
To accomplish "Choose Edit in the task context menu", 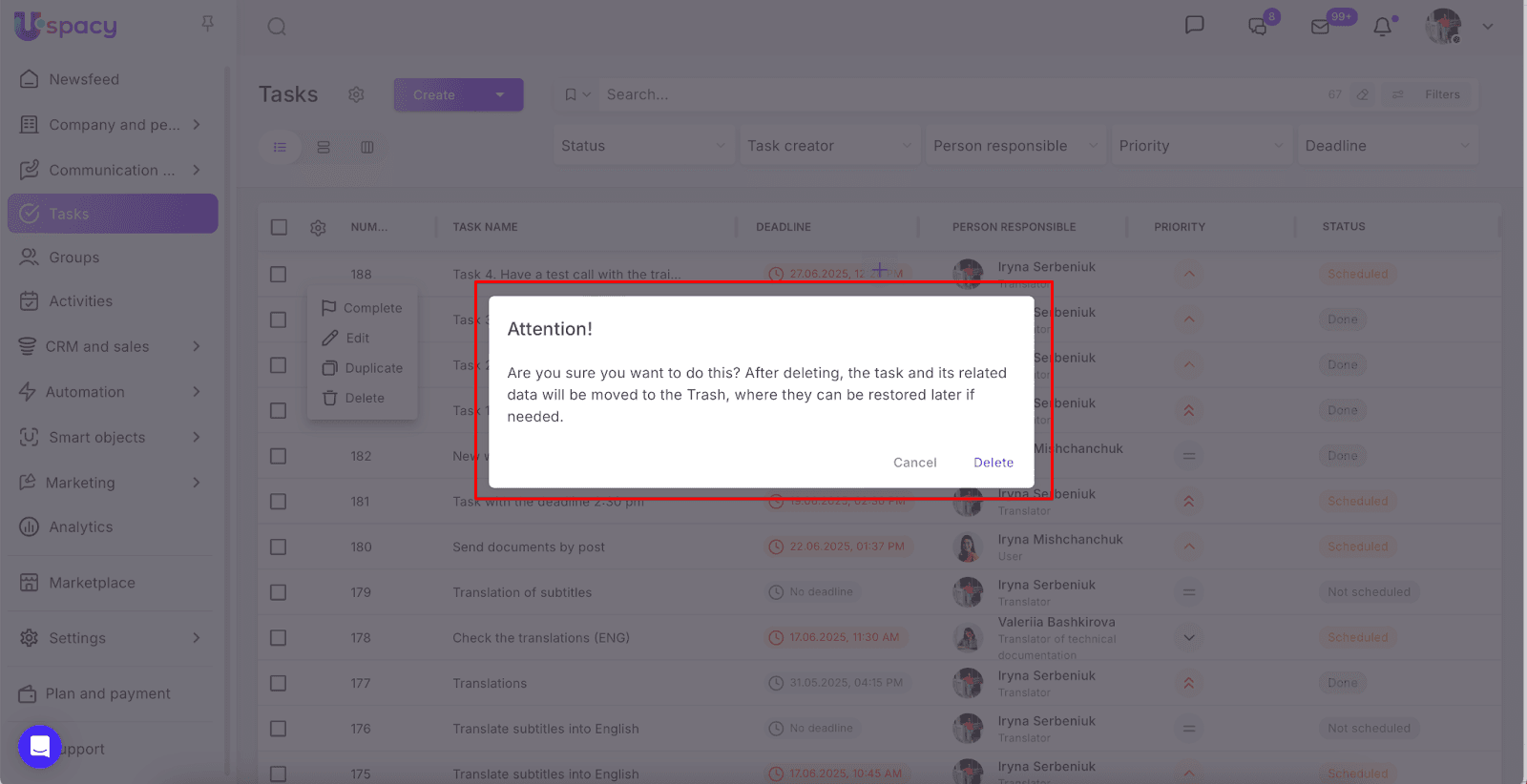I will point(363,338).
